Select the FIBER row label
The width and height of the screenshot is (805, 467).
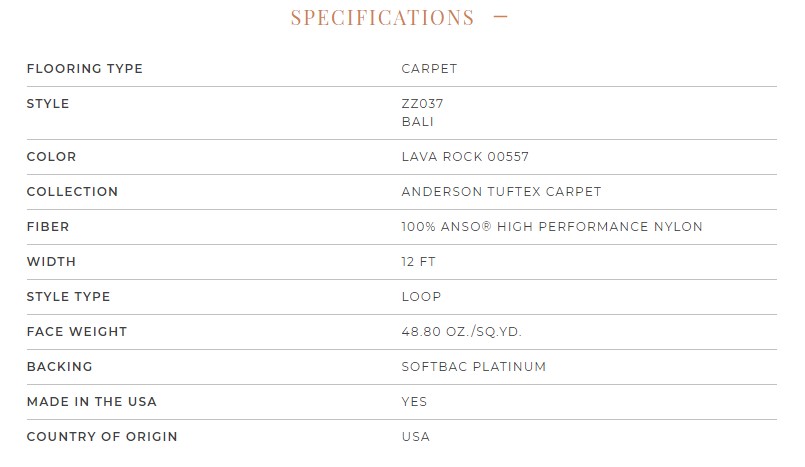[48, 226]
